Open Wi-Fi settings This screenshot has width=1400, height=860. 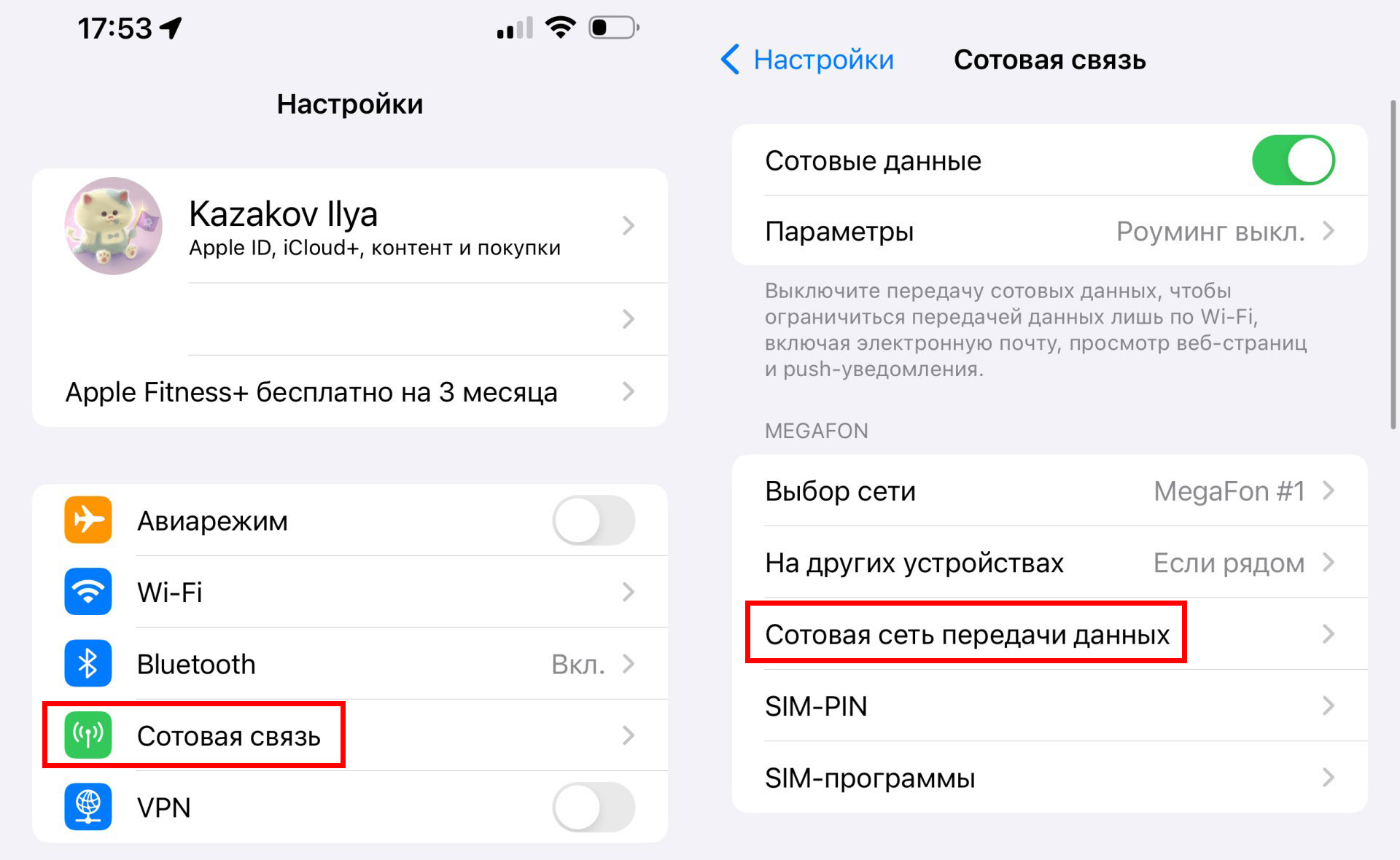350,590
